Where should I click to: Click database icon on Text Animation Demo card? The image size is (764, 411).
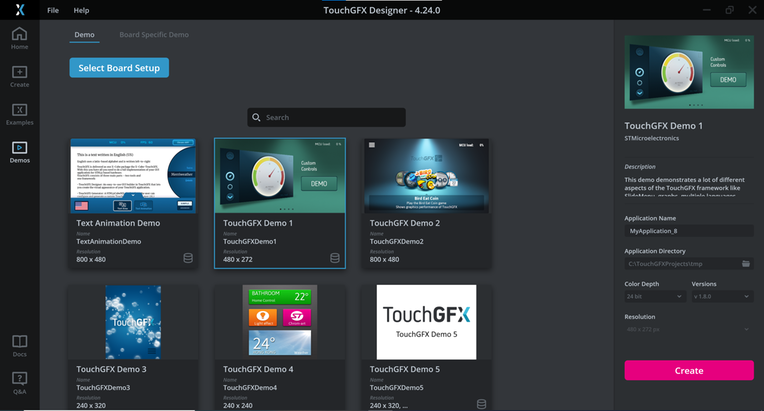point(188,258)
